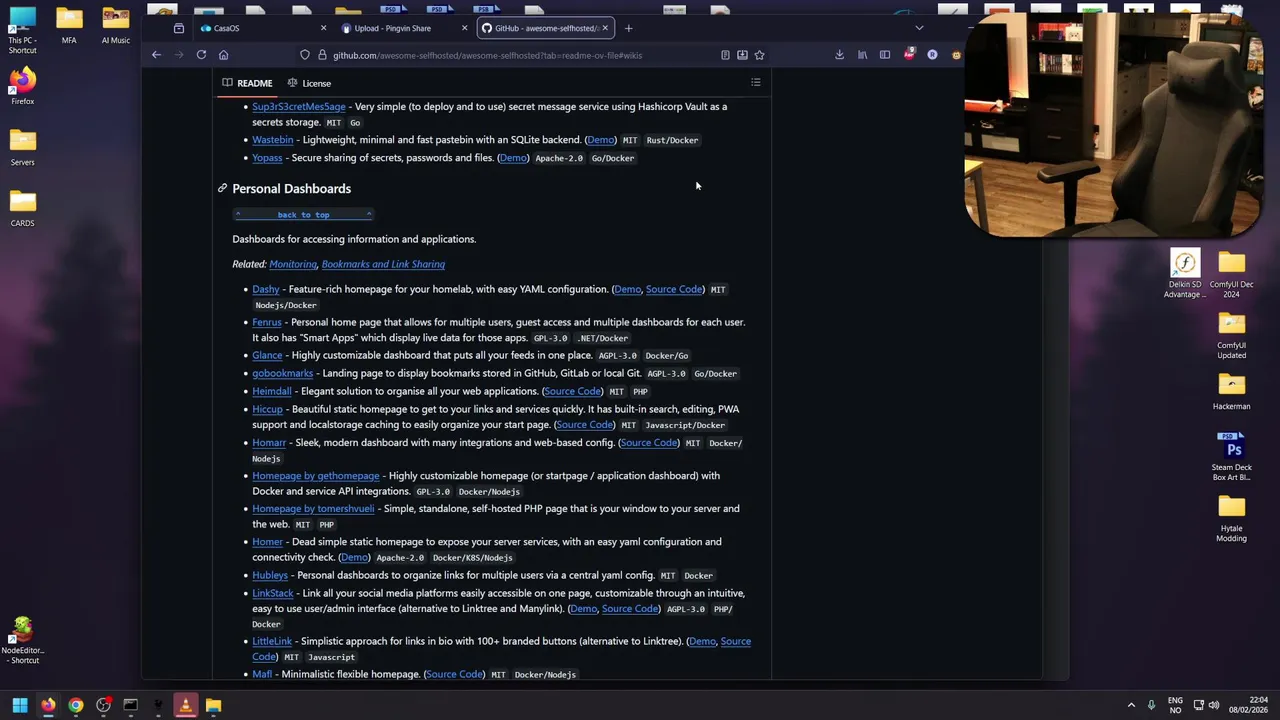Open Fenrus project link
The image size is (1280, 720).
coord(267,322)
